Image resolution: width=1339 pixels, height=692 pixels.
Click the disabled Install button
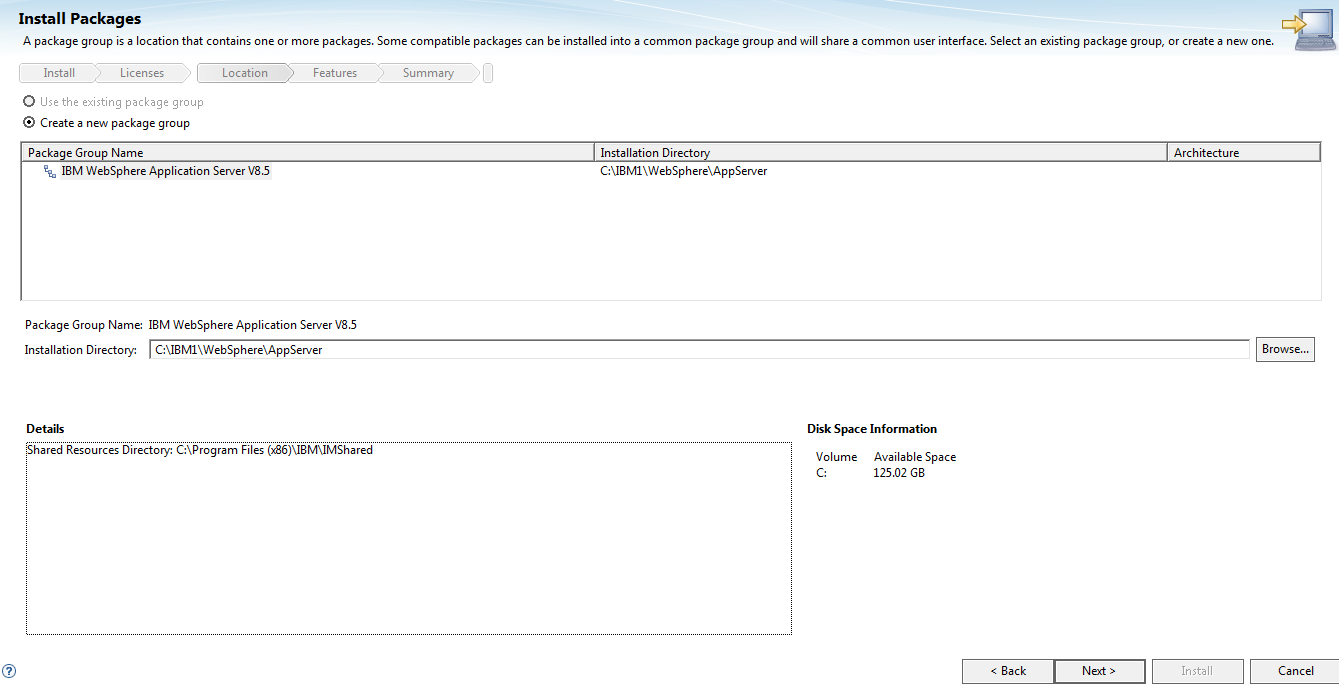(x=1197, y=671)
